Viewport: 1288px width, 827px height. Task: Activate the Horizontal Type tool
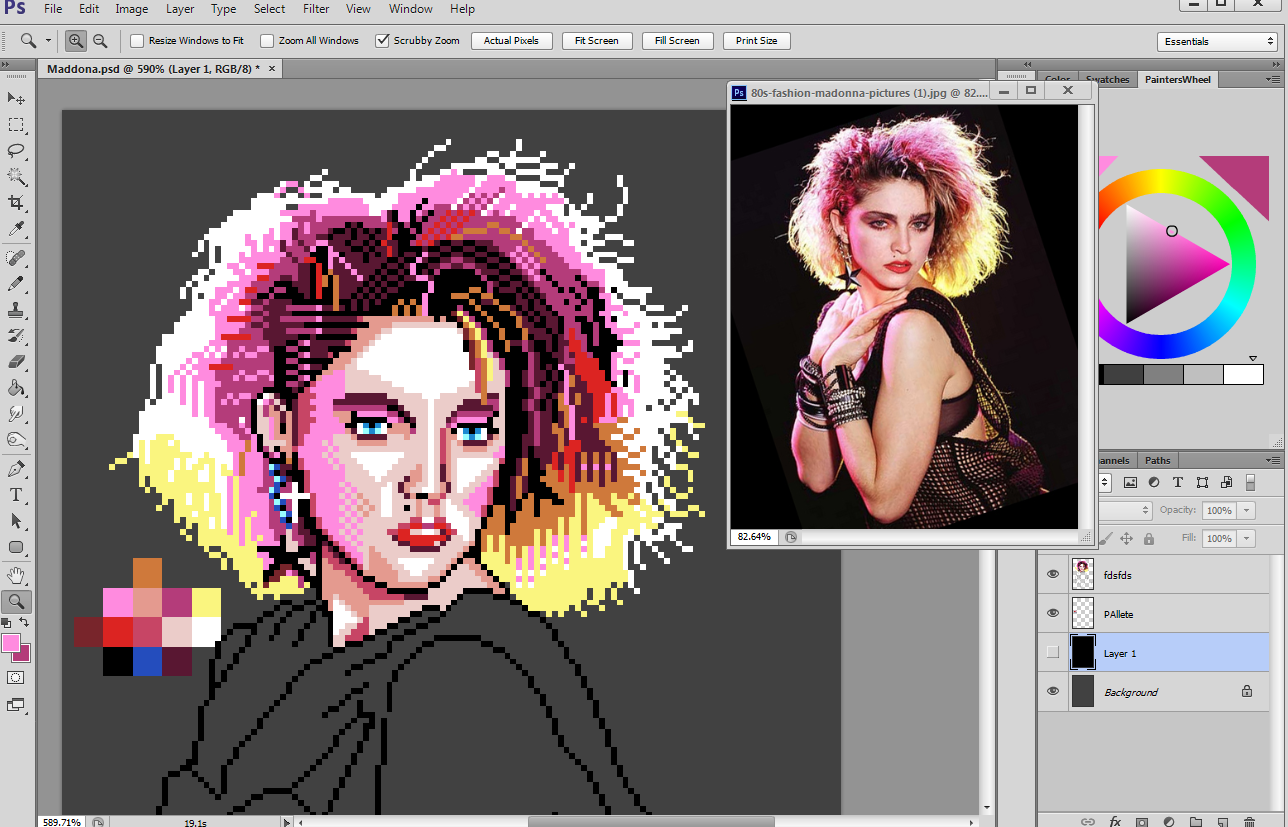(16, 495)
